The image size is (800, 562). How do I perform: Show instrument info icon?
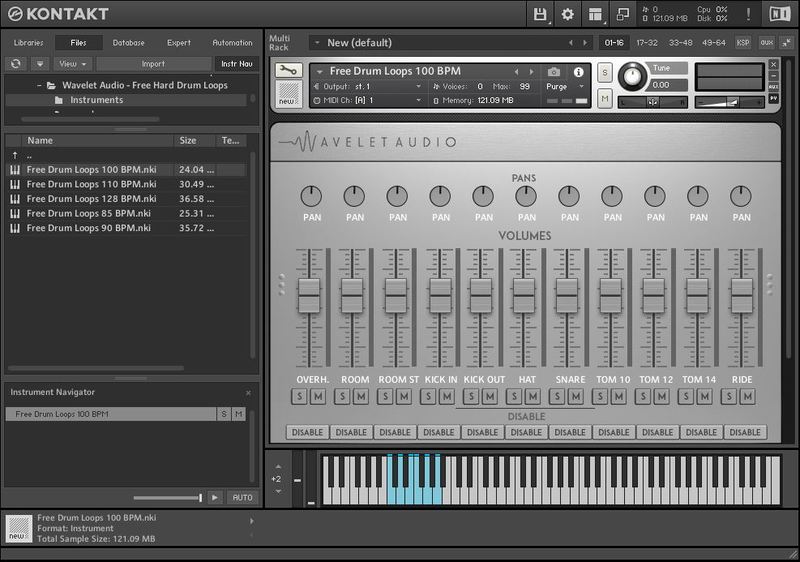pos(578,72)
